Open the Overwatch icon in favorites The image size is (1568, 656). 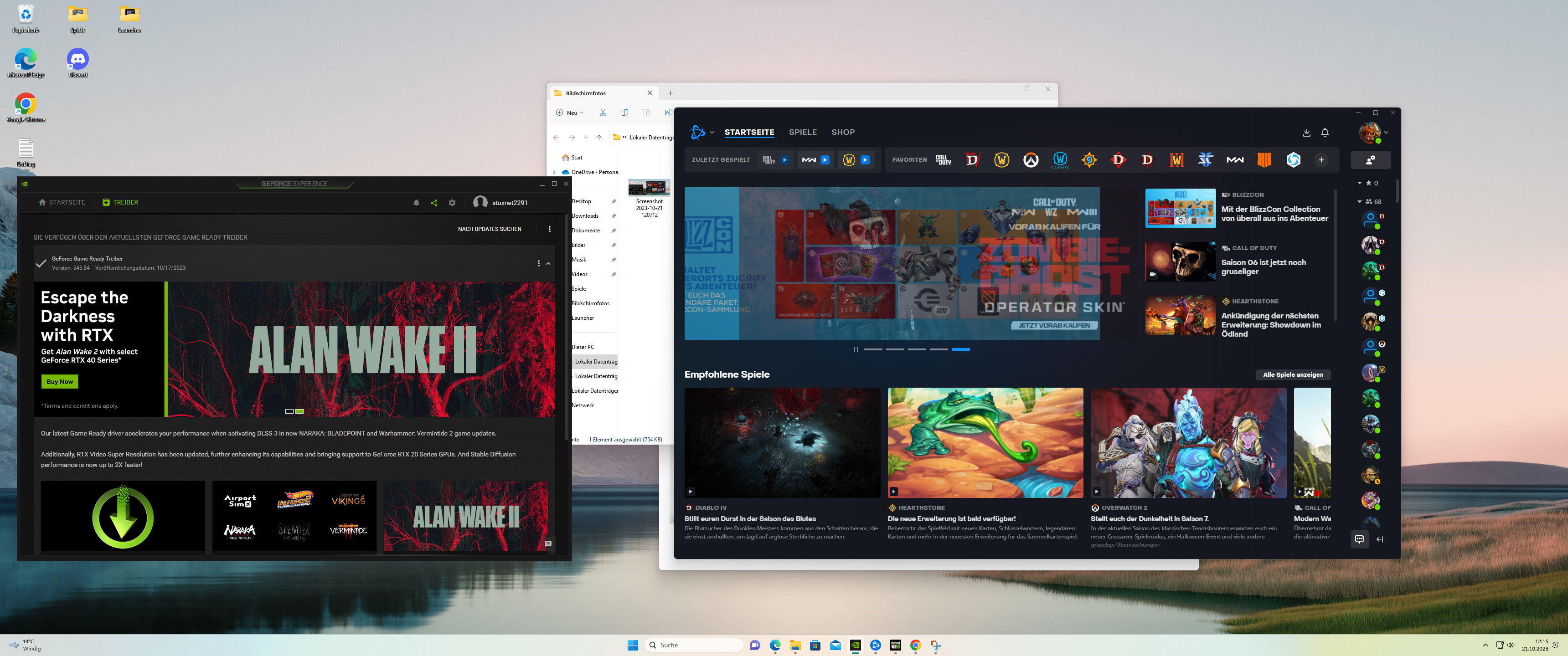[x=1031, y=160]
